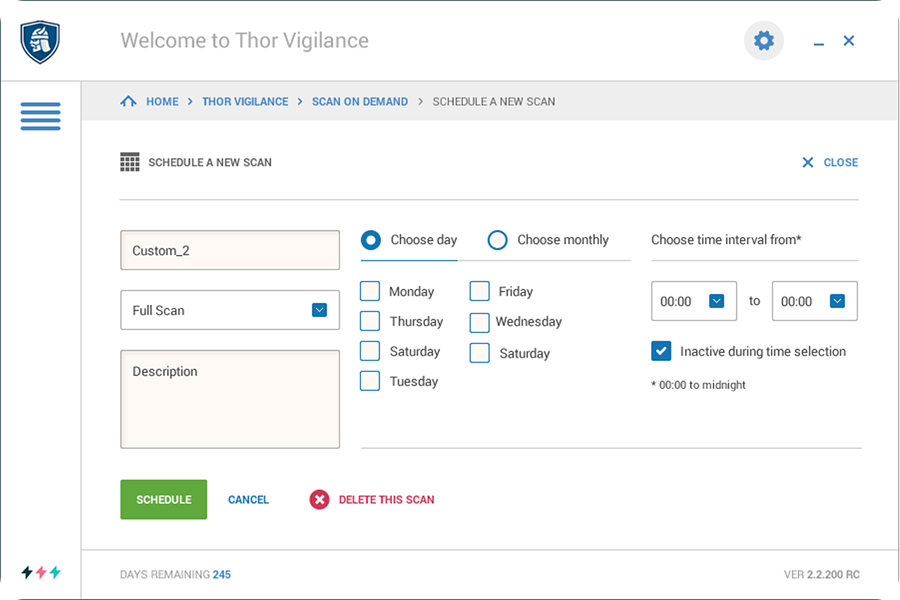Click the Welcome to Thor Vigilance title
The image size is (900, 600).
[x=245, y=41]
